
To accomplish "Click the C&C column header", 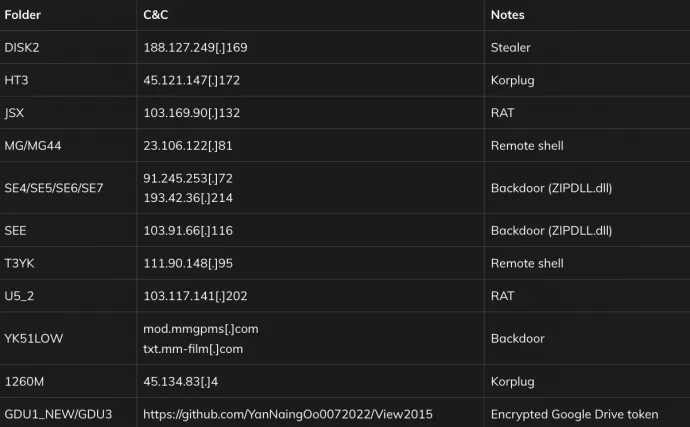I will [x=156, y=15].
